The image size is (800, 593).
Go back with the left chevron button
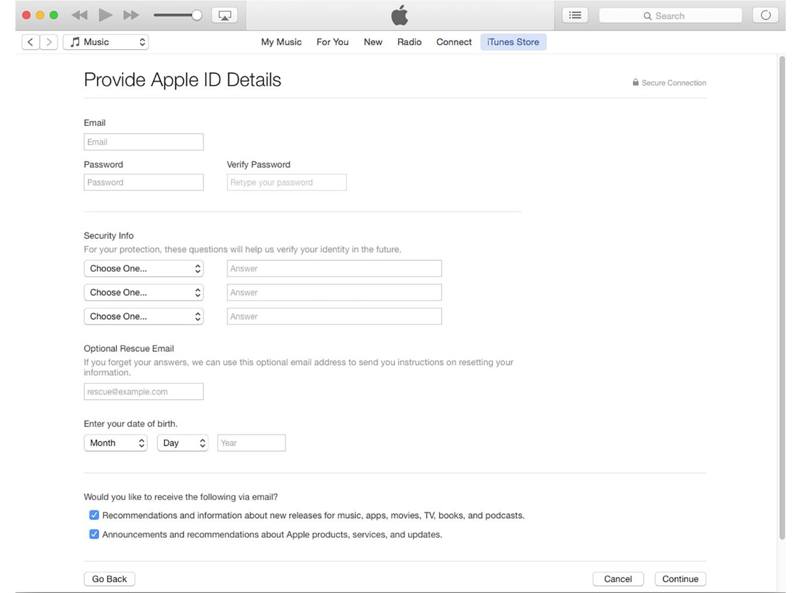[x=31, y=42]
